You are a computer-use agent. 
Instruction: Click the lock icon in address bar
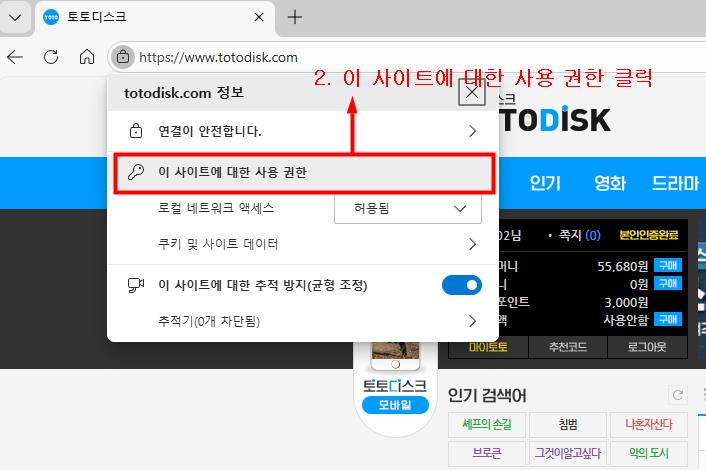[x=122, y=57]
